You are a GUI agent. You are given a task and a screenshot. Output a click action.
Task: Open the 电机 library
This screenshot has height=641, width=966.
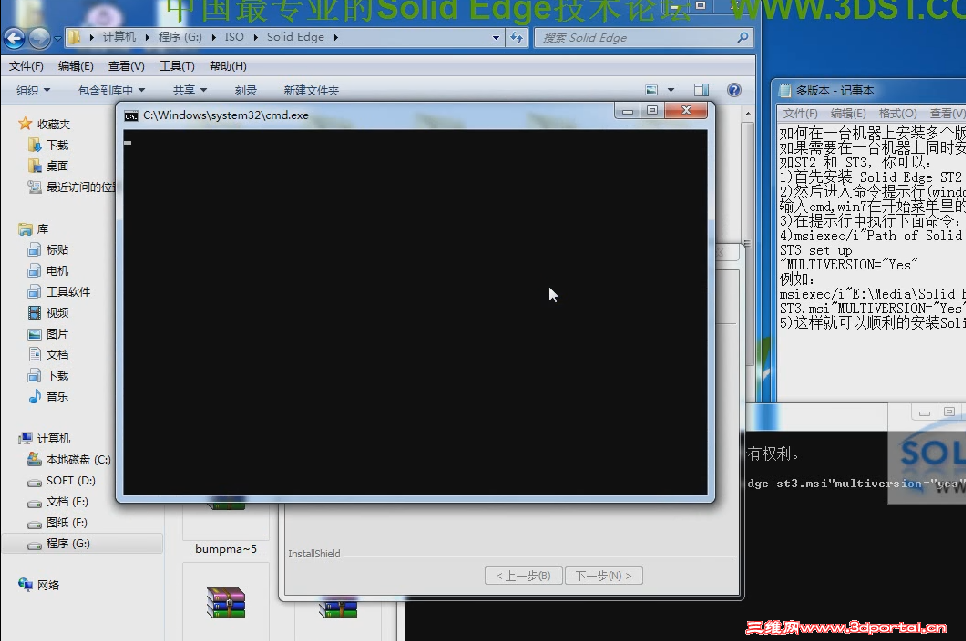tap(47, 271)
